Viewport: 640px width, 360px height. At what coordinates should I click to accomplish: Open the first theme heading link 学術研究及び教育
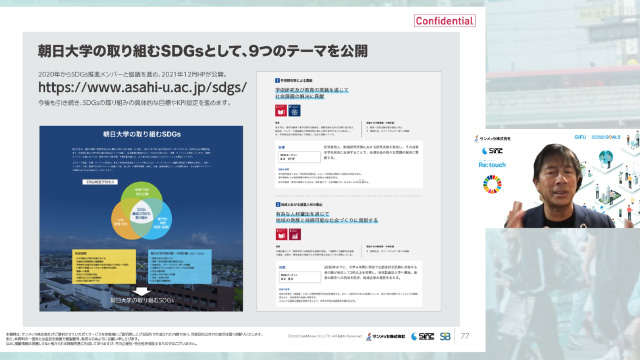click(312, 93)
